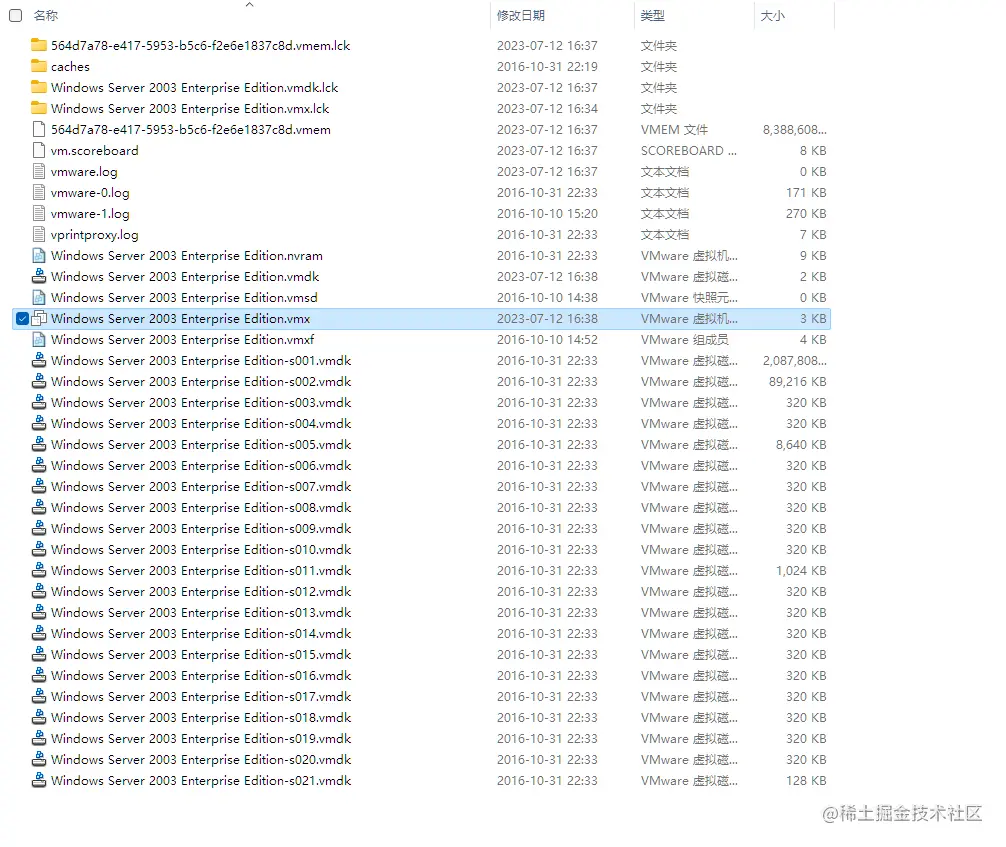Select file name Edition-s012.vmdk
Screen dimensions: 1006x847
tap(201, 591)
